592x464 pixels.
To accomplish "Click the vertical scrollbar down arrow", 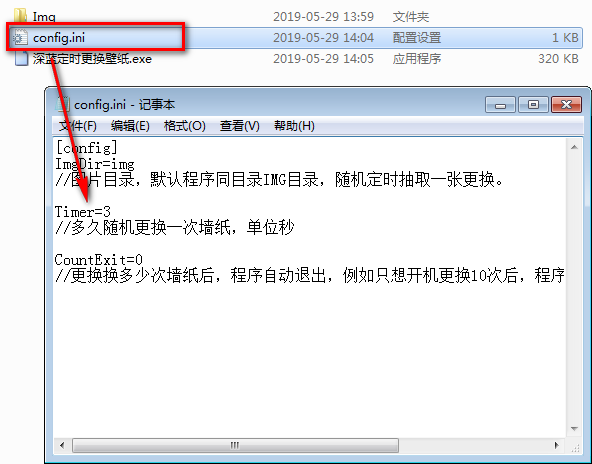I will point(574,429).
